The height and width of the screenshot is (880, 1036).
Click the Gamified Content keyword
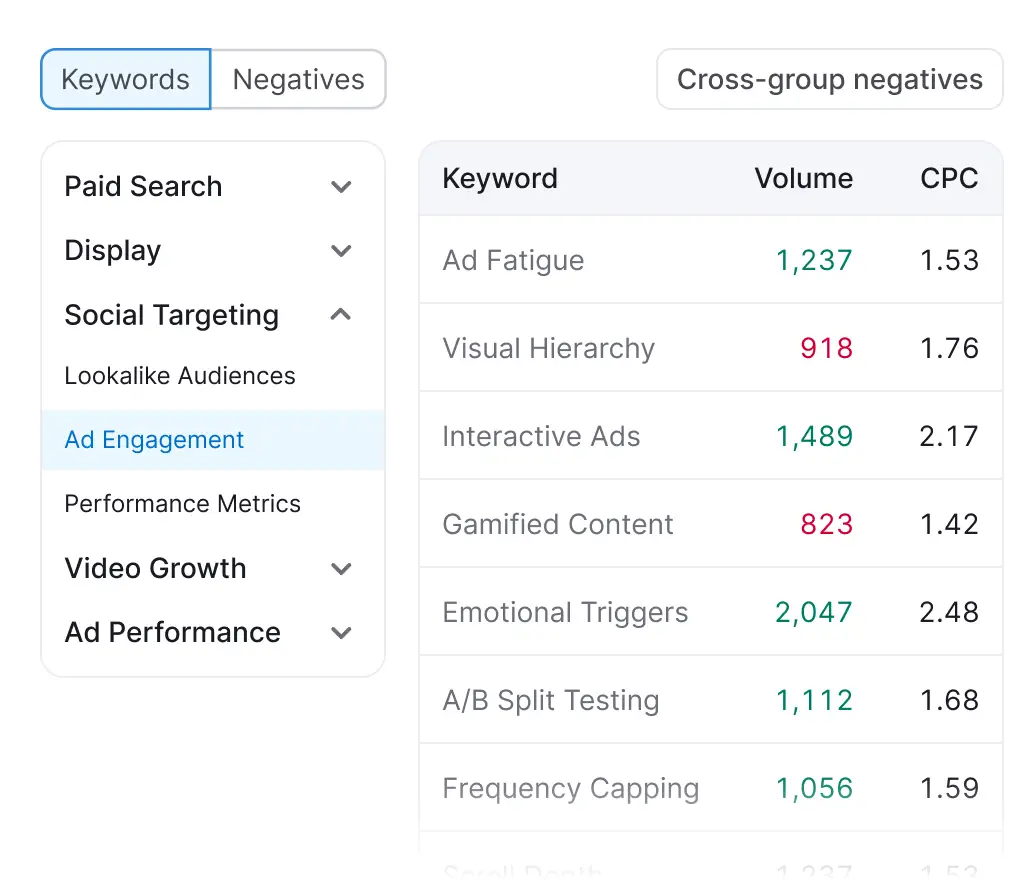point(558,525)
